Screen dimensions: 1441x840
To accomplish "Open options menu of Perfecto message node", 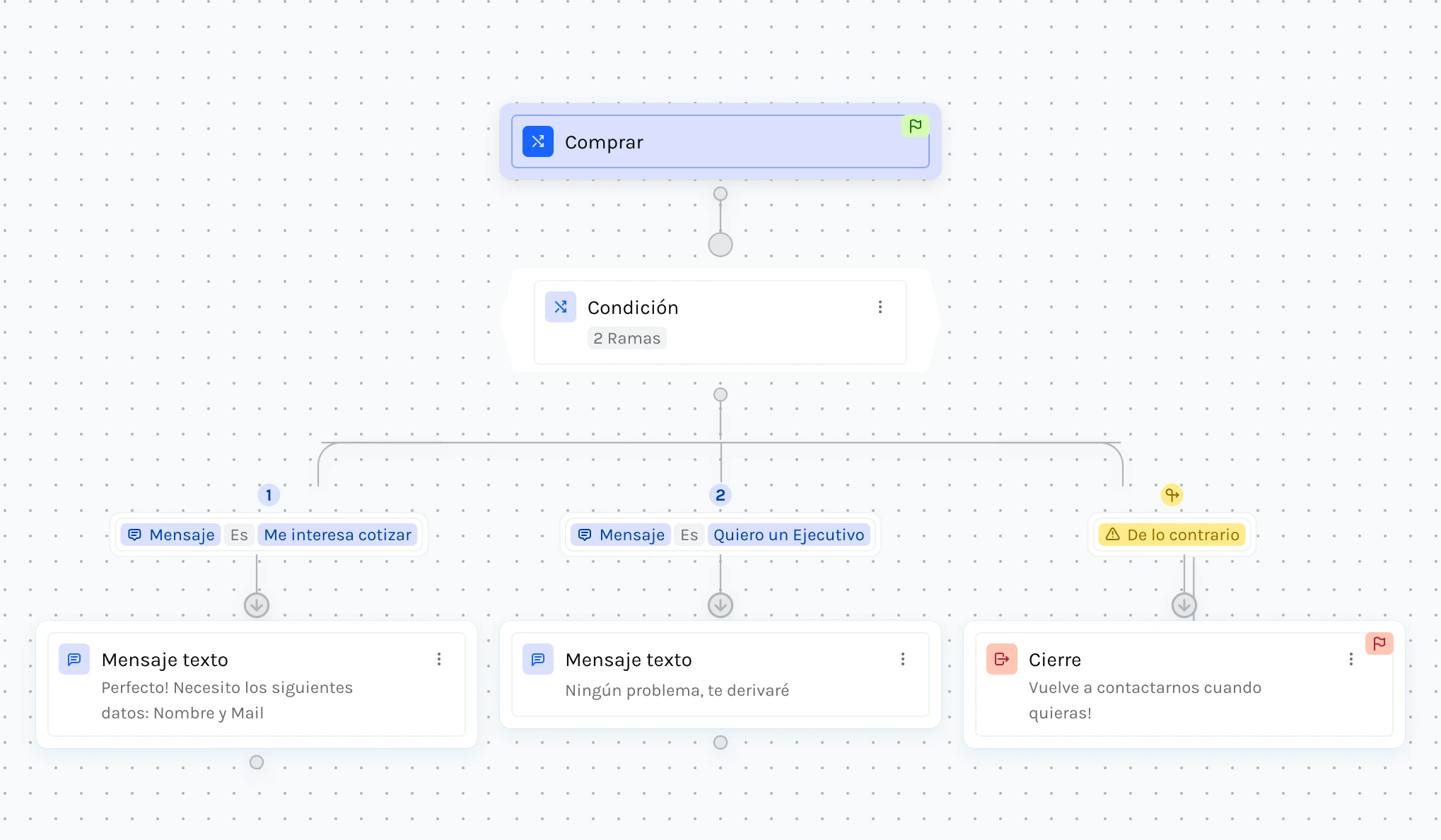I will click(x=439, y=659).
